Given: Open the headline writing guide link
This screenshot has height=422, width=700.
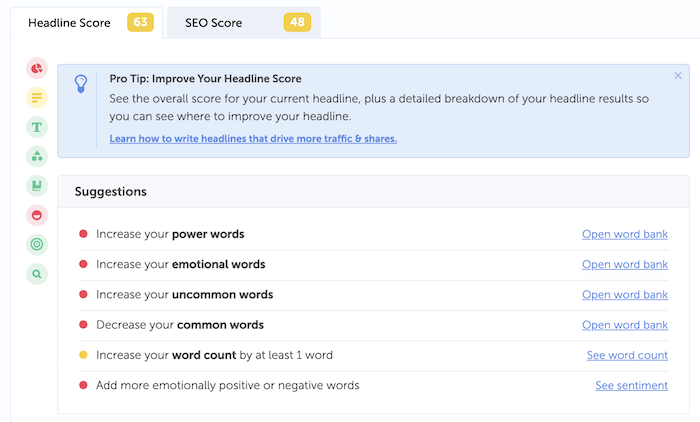Looking at the screenshot, I should coord(253,139).
